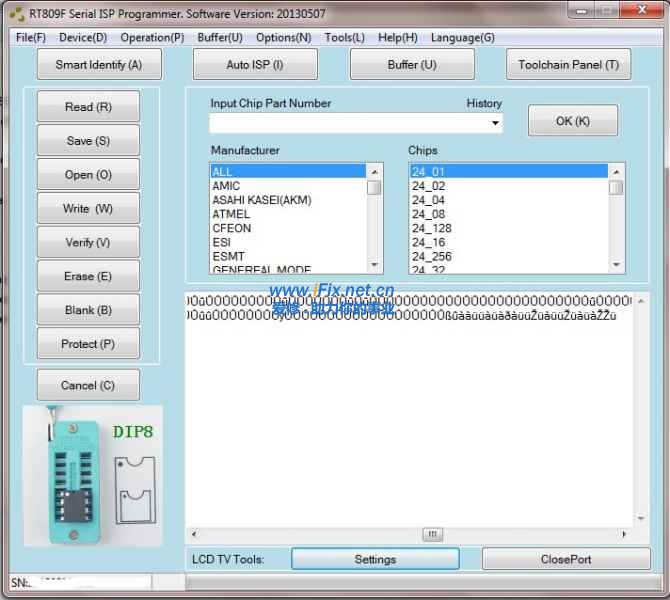This screenshot has height=600, width=670.
Task: Click the DIP8 chip outline icon
Action: pos(134,490)
